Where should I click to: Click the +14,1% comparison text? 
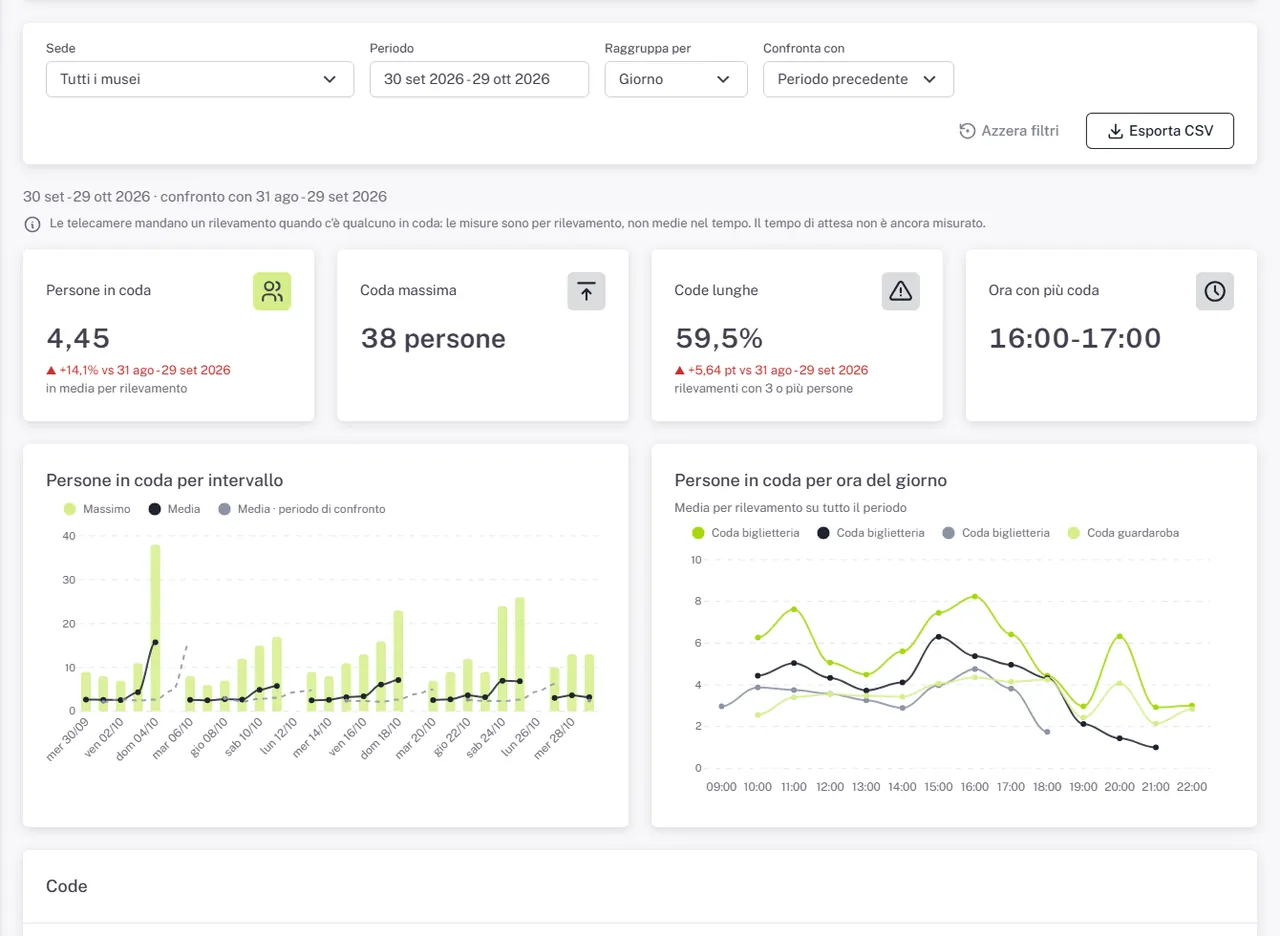coord(138,370)
